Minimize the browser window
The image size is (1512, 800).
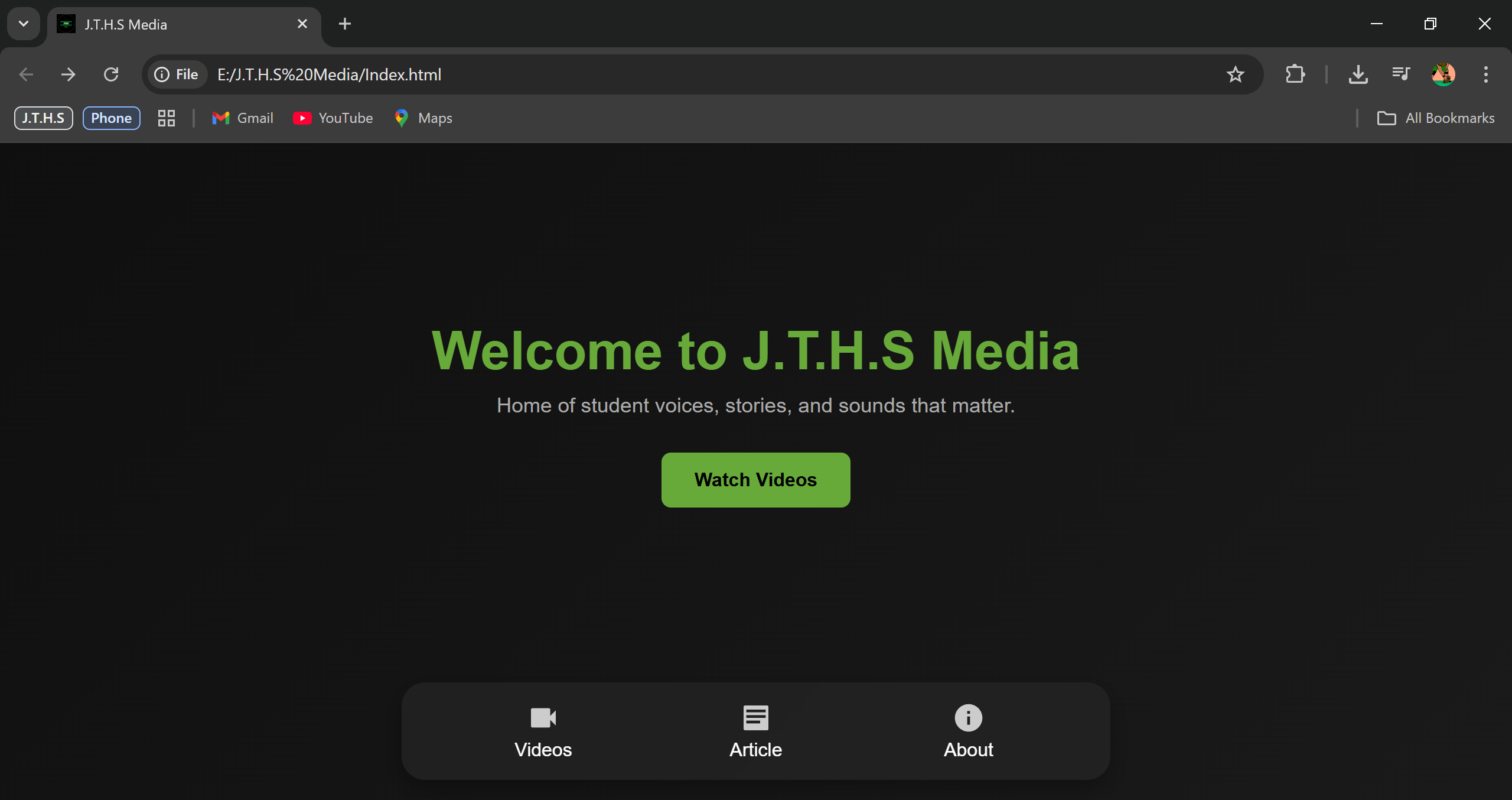click(x=1376, y=24)
